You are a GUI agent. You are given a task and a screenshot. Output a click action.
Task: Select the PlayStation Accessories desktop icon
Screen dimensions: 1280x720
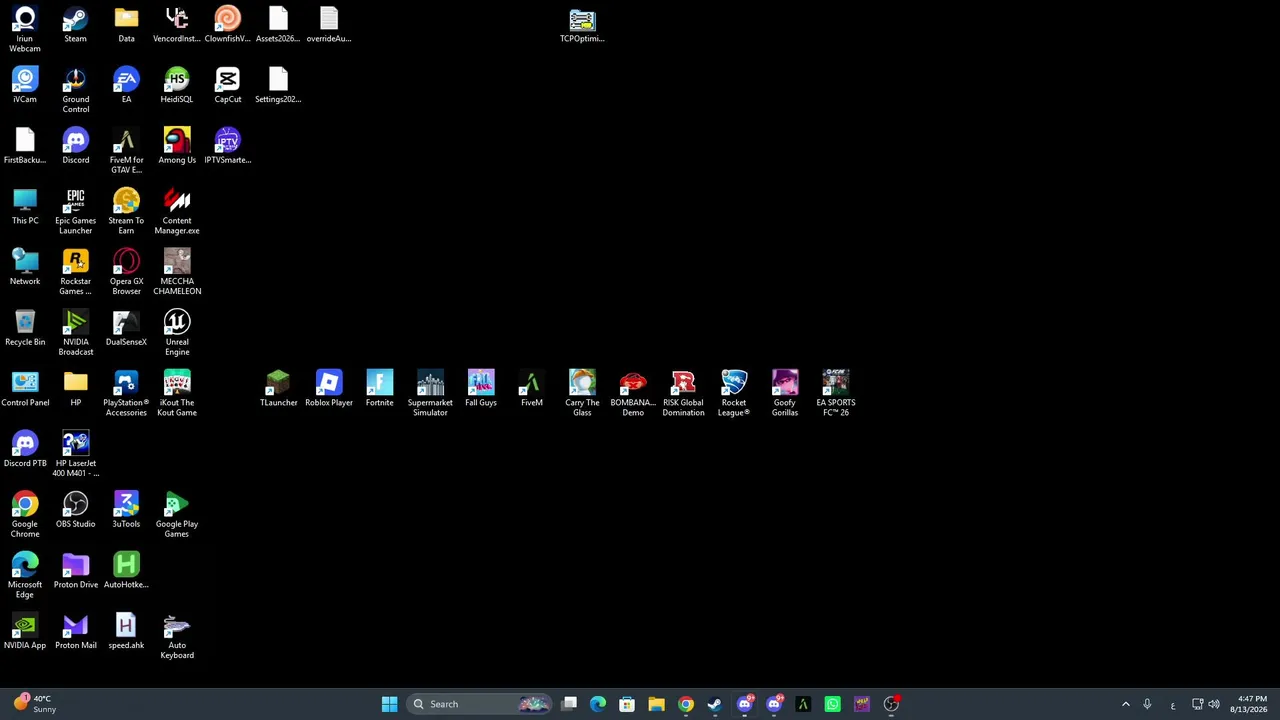(x=126, y=395)
